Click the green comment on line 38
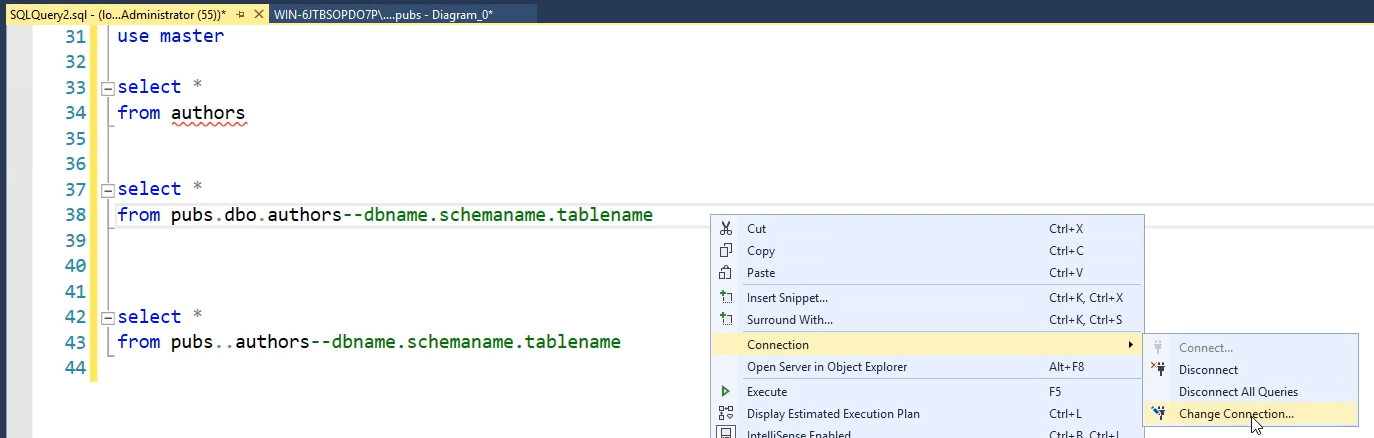1374x438 pixels. [497, 215]
